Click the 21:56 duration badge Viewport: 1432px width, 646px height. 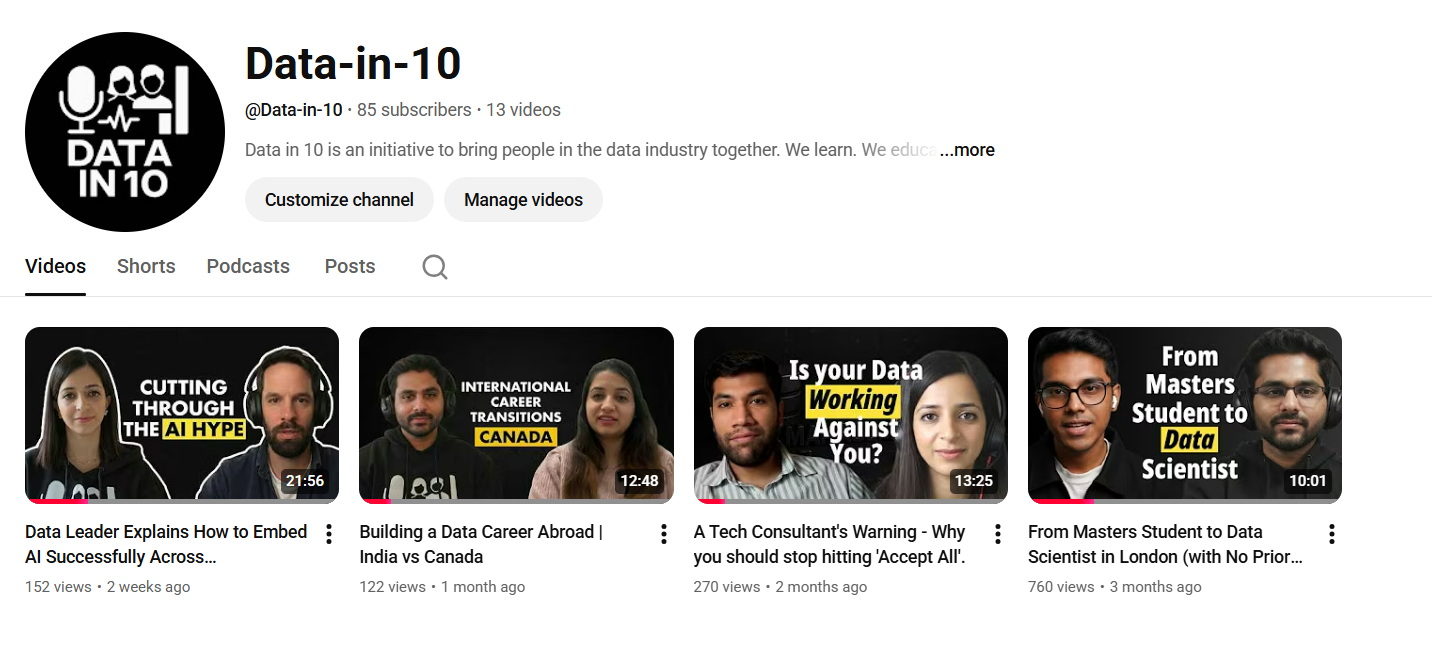click(x=305, y=481)
